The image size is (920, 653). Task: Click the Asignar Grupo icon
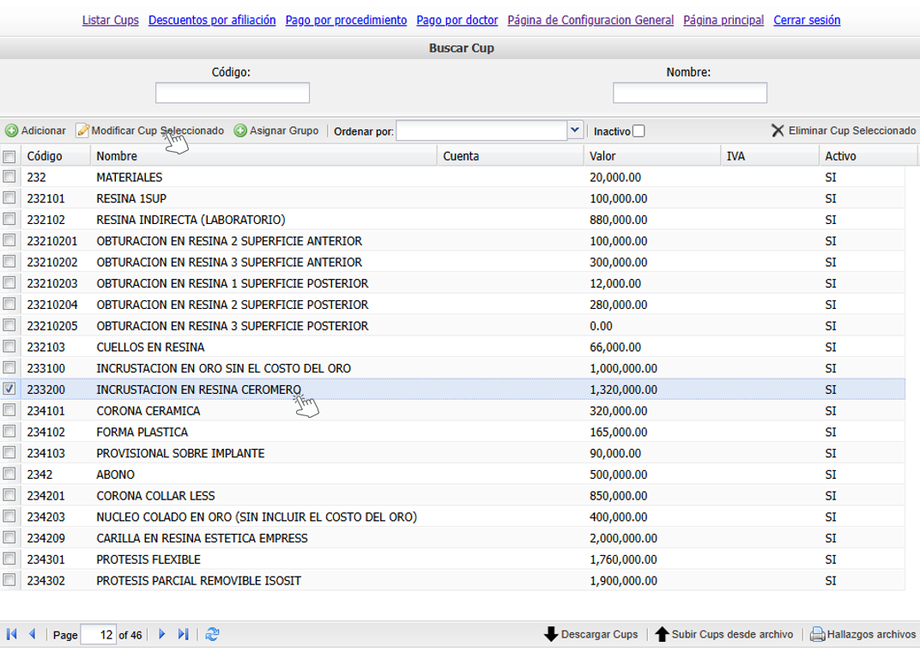point(241,131)
